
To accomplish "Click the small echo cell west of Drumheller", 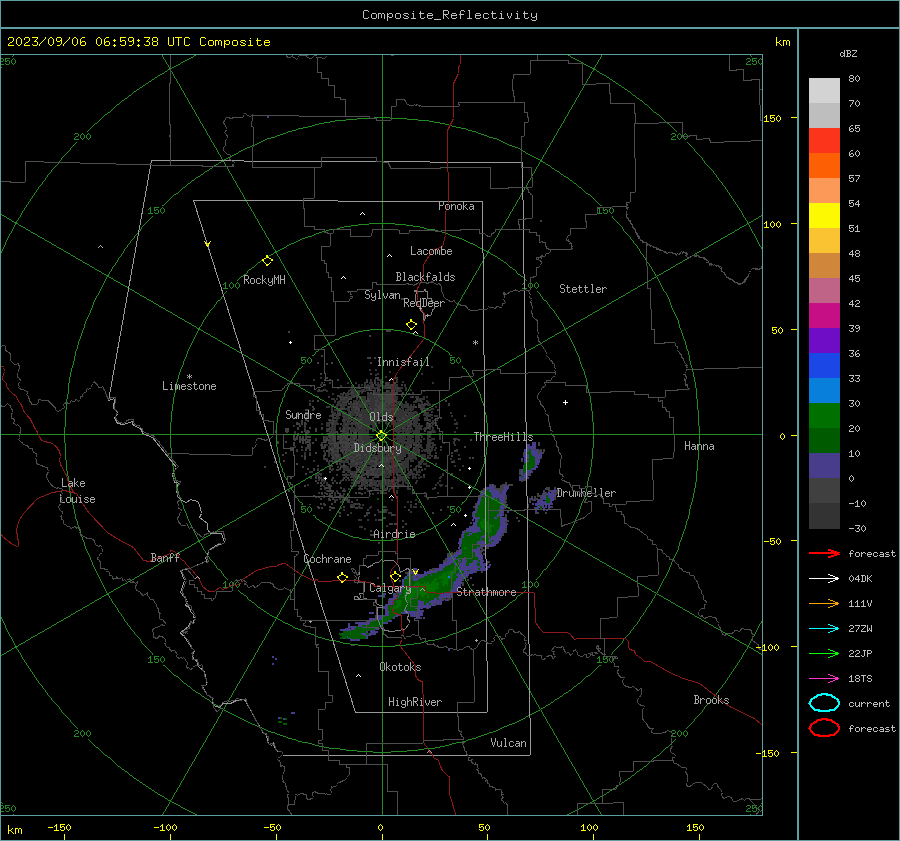I will pyautogui.click(x=544, y=501).
